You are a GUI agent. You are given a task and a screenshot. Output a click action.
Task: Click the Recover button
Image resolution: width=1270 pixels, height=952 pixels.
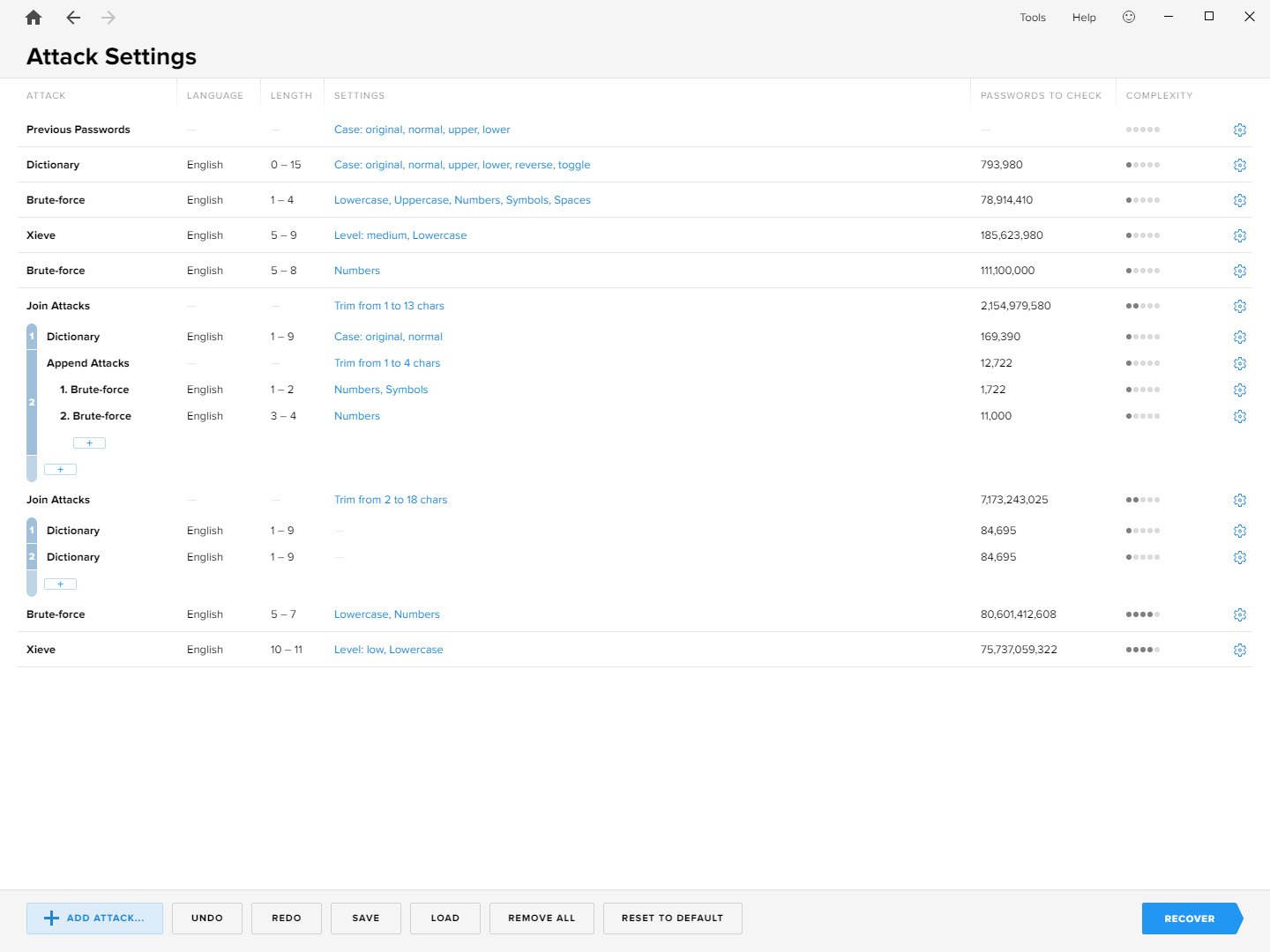tap(1189, 918)
